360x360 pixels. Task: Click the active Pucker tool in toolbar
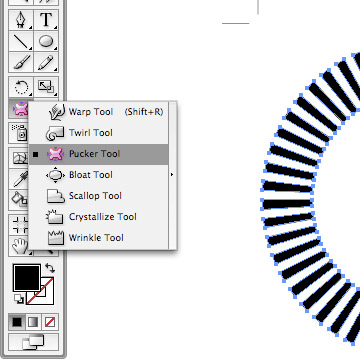(x=19, y=108)
